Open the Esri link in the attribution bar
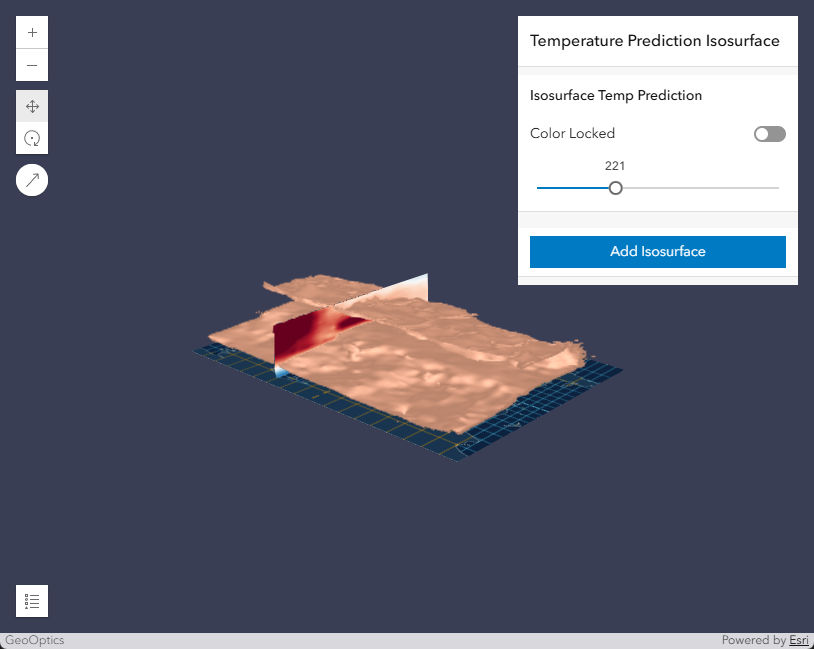This screenshot has width=814, height=649. 798,640
